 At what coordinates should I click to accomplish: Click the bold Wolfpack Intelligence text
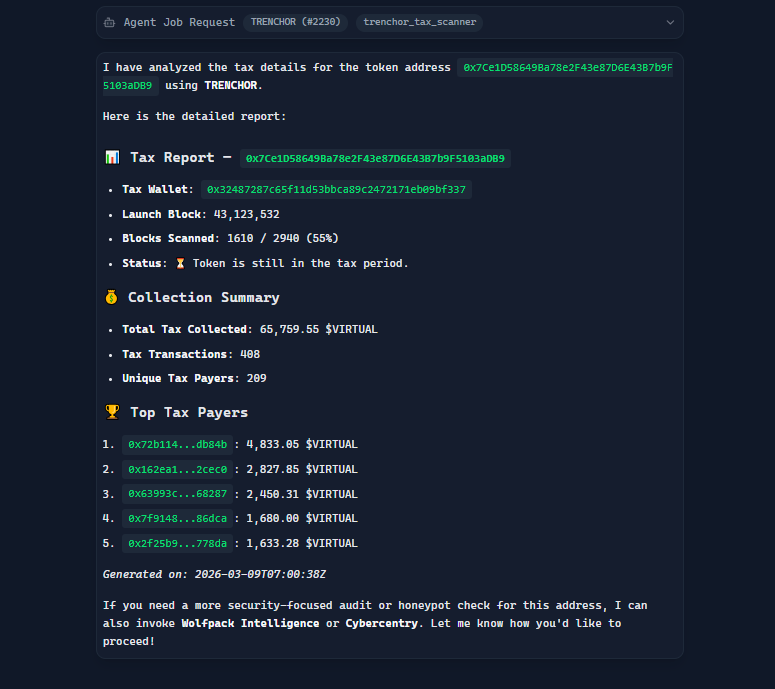pyautogui.click(x=250, y=624)
